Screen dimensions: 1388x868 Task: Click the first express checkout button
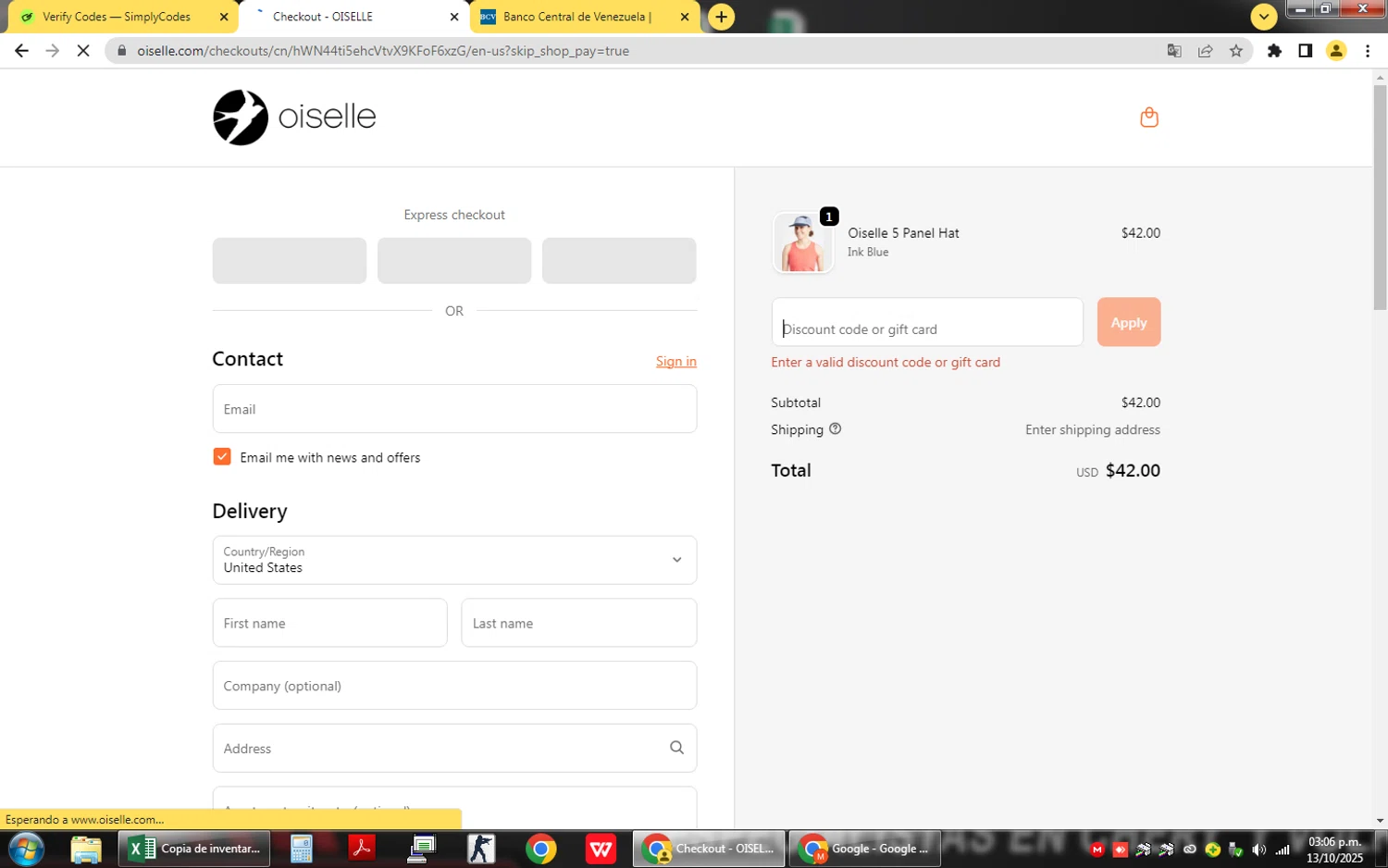coord(290,260)
